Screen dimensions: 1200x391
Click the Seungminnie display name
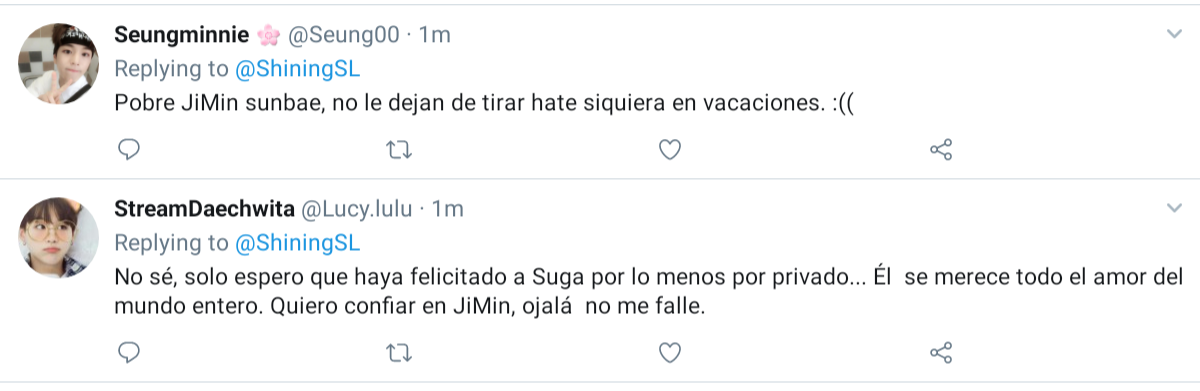[181, 35]
